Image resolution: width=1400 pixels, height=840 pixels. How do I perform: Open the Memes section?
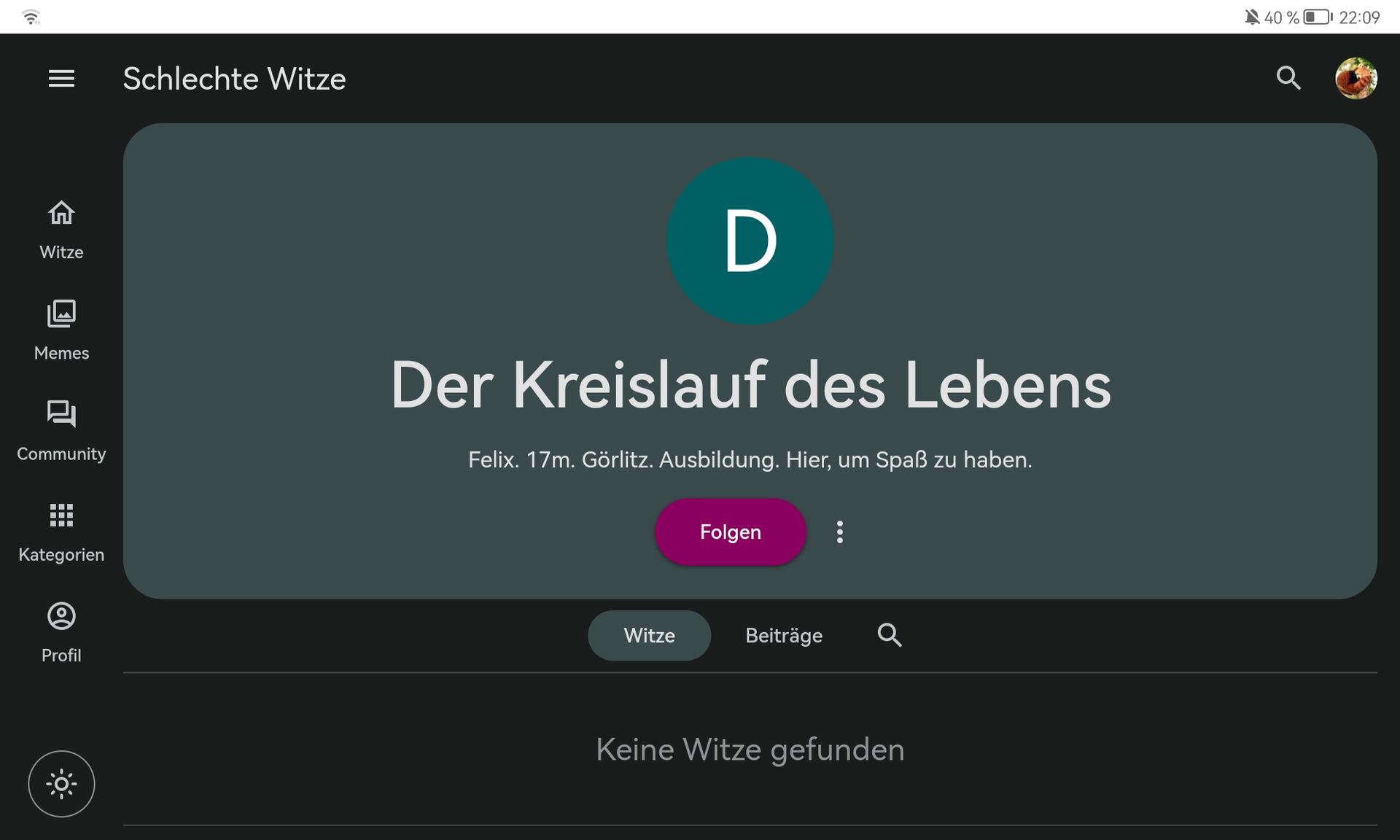click(61, 330)
